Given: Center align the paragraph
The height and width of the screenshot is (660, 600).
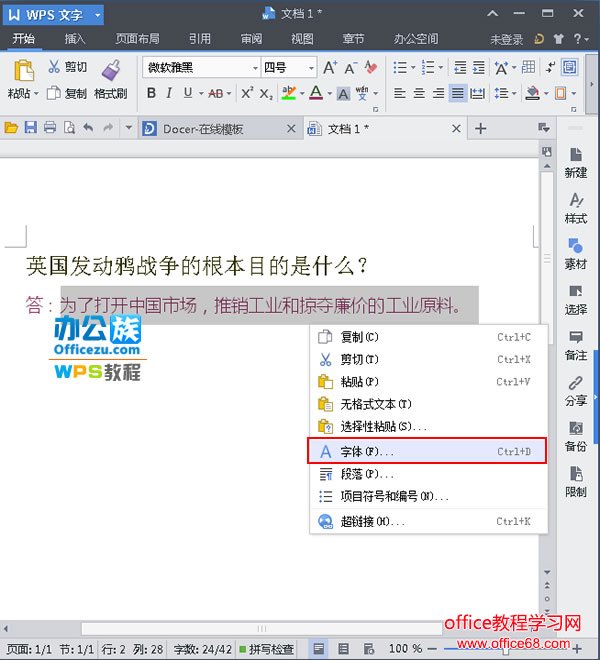Looking at the screenshot, I should coord(419,93).
